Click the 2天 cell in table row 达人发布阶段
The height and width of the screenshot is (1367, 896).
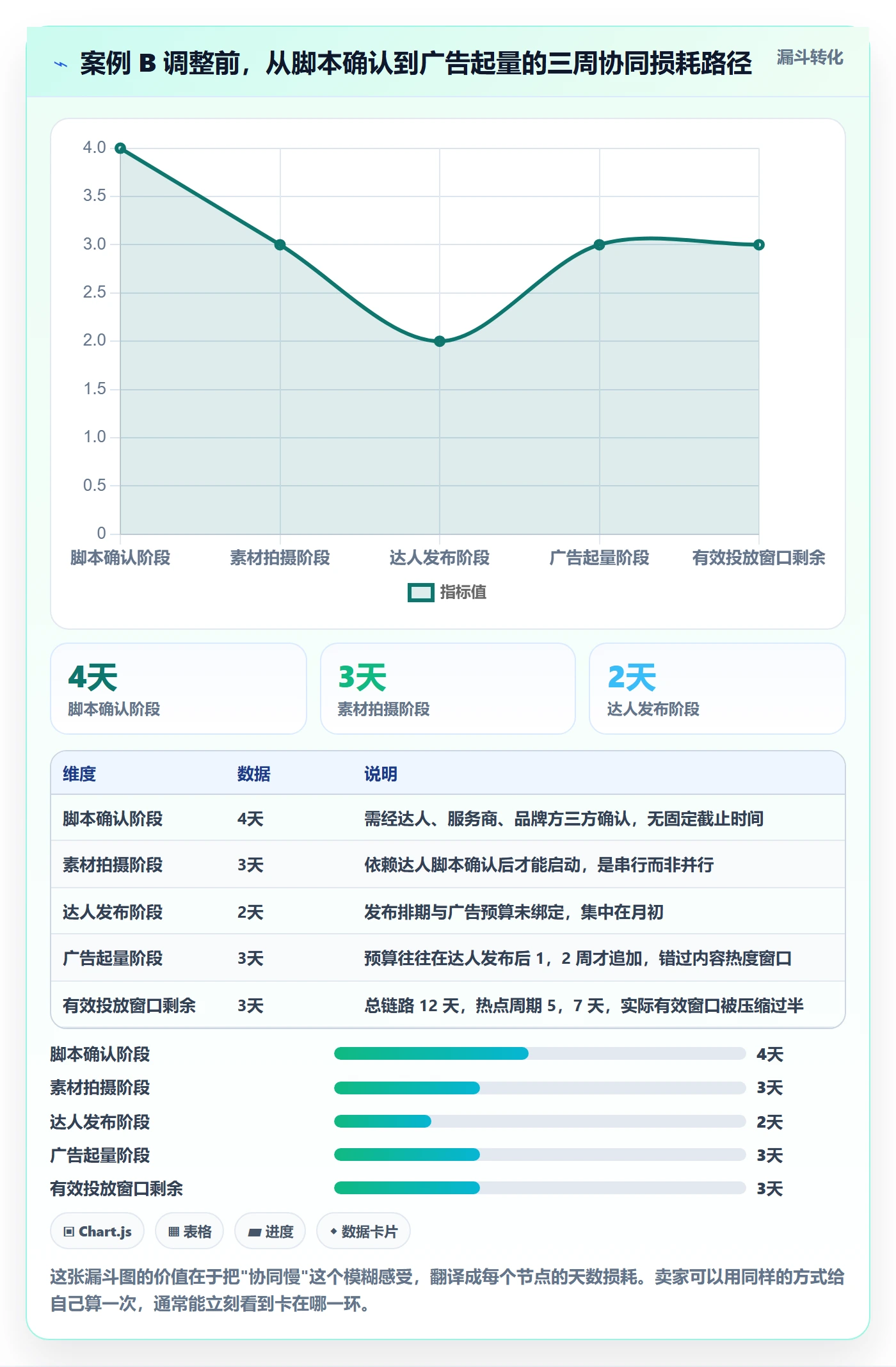click(x=250, y=912)
